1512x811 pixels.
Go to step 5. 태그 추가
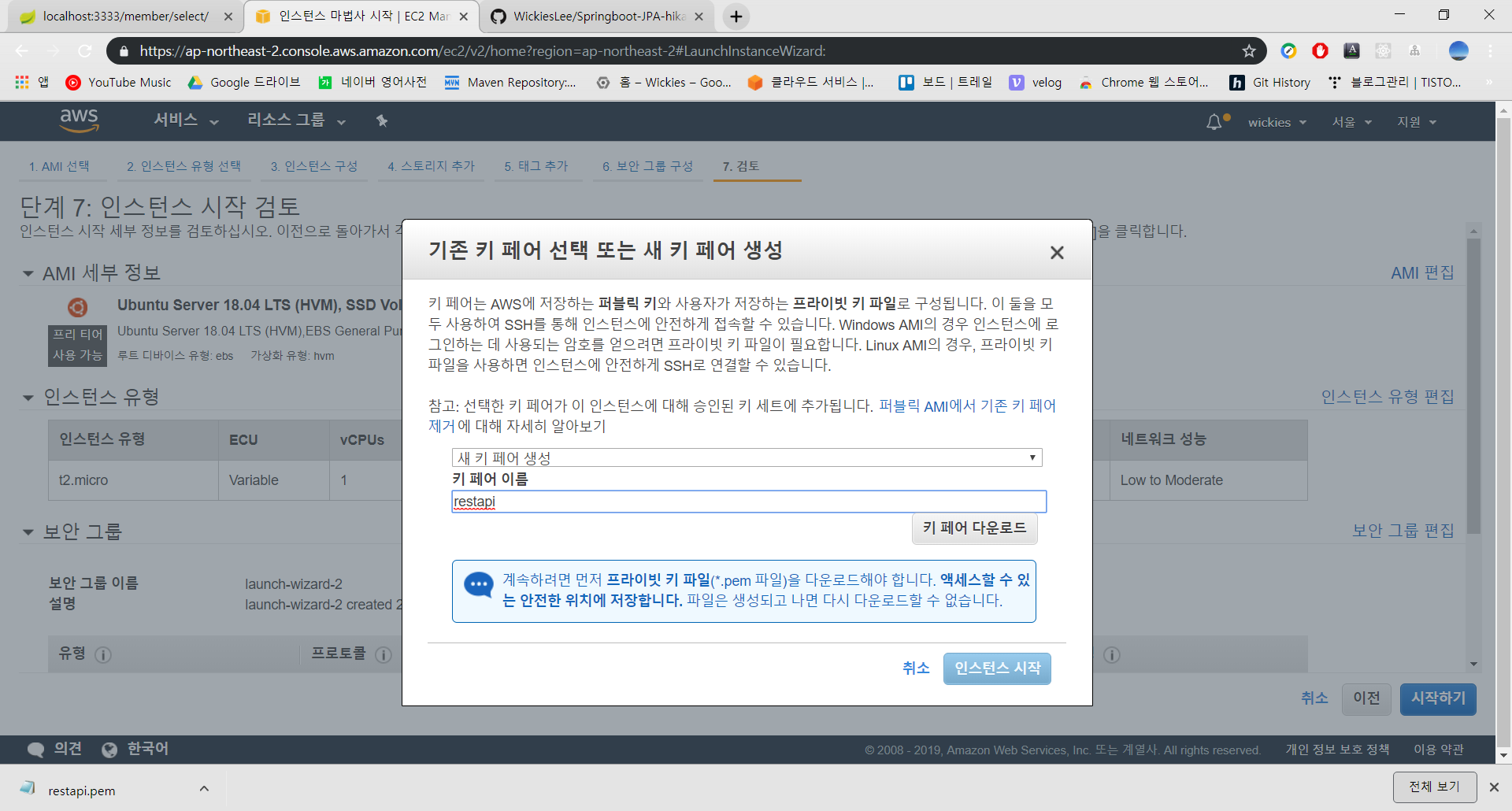click(536, 166)
